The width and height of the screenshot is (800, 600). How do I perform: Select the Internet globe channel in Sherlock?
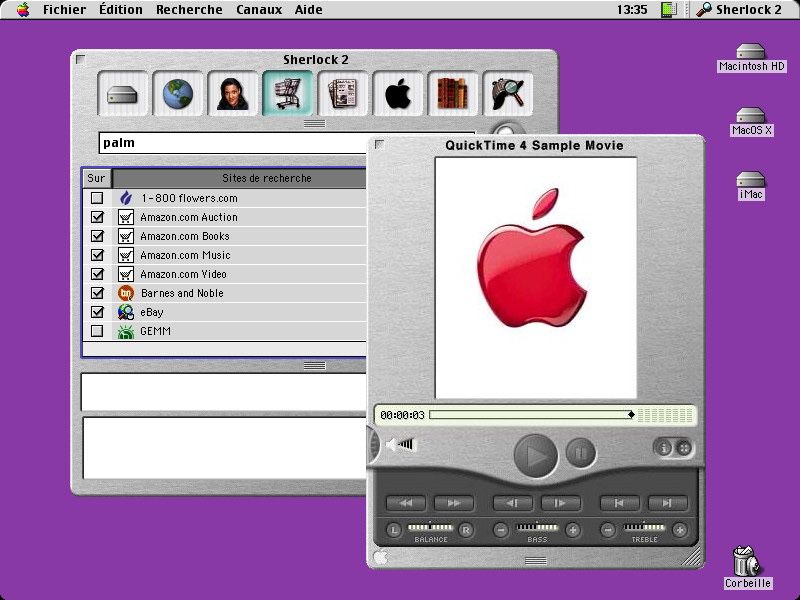[x=178, y=94]
